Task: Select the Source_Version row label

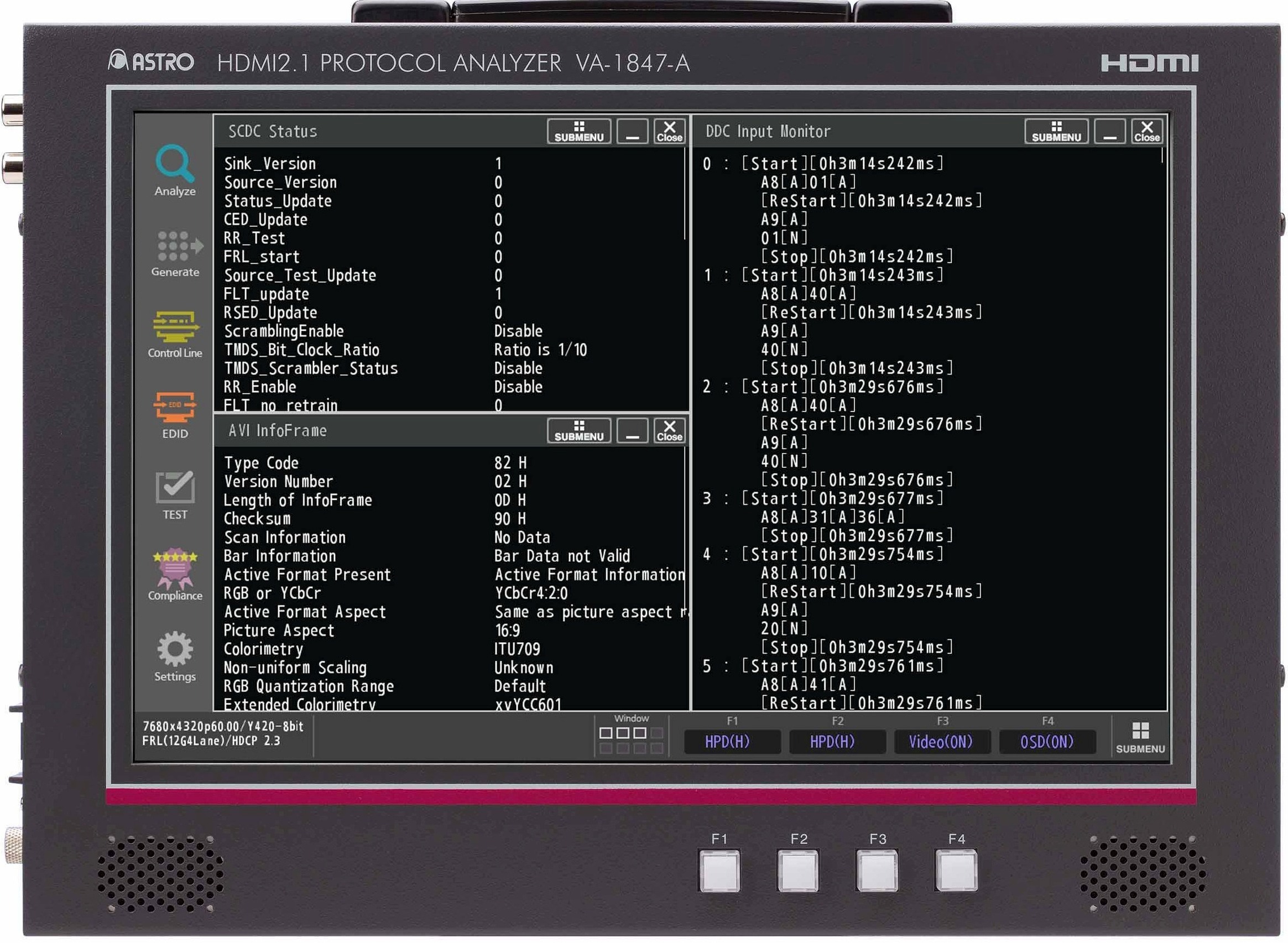Action: [x=280, y=183]
